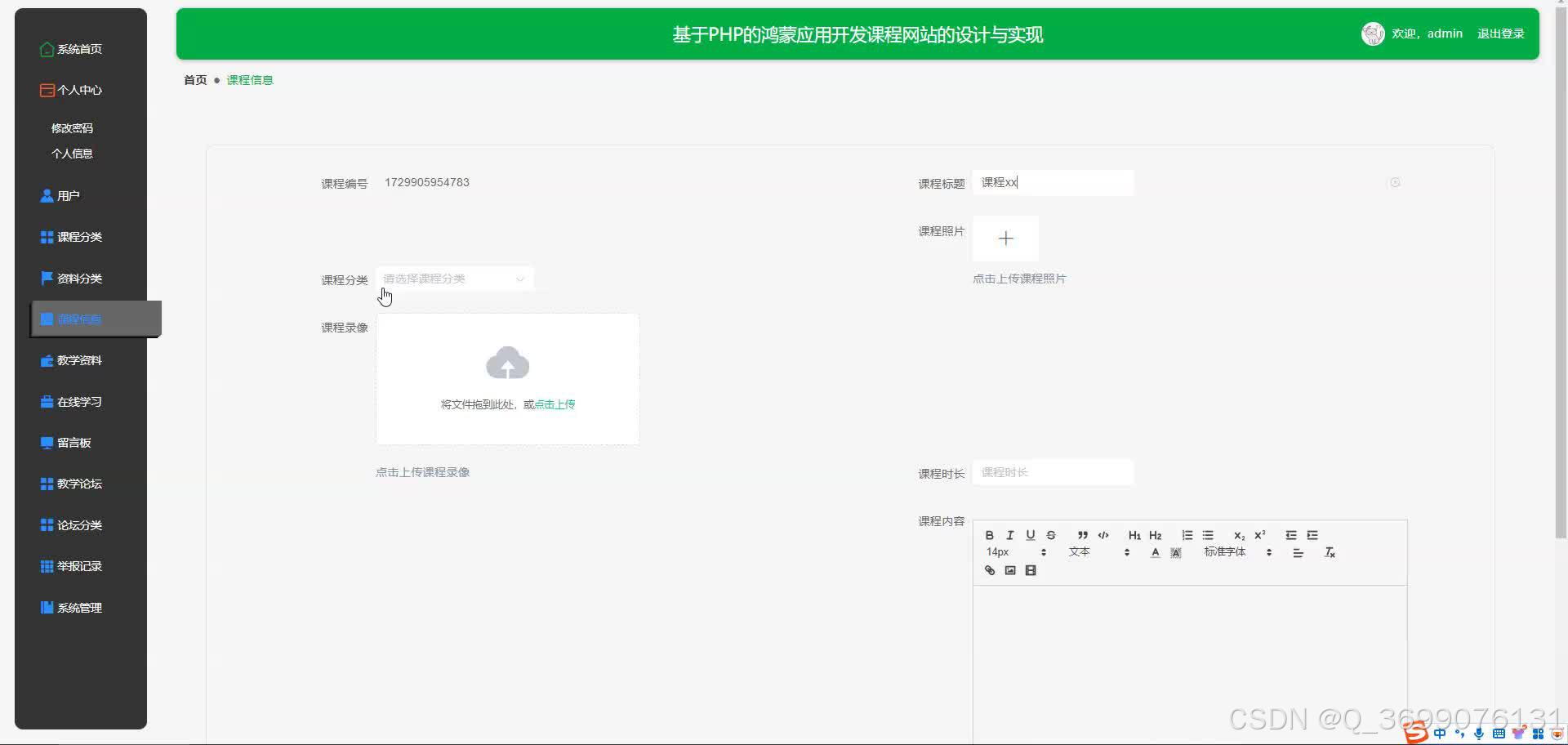Open 修改密码 under 个人中心
This screenshot has width=1568, height=745.
click(72, 128)
